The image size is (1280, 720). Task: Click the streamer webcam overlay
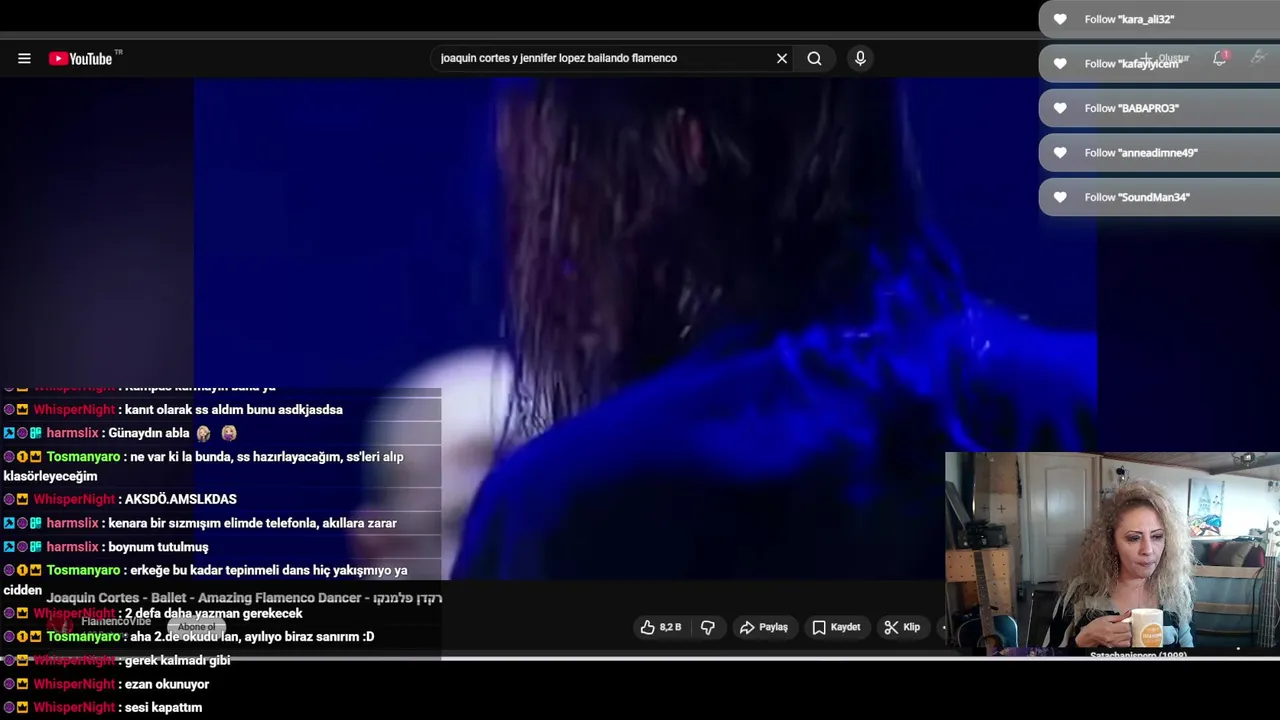[x=1112, y=554]
